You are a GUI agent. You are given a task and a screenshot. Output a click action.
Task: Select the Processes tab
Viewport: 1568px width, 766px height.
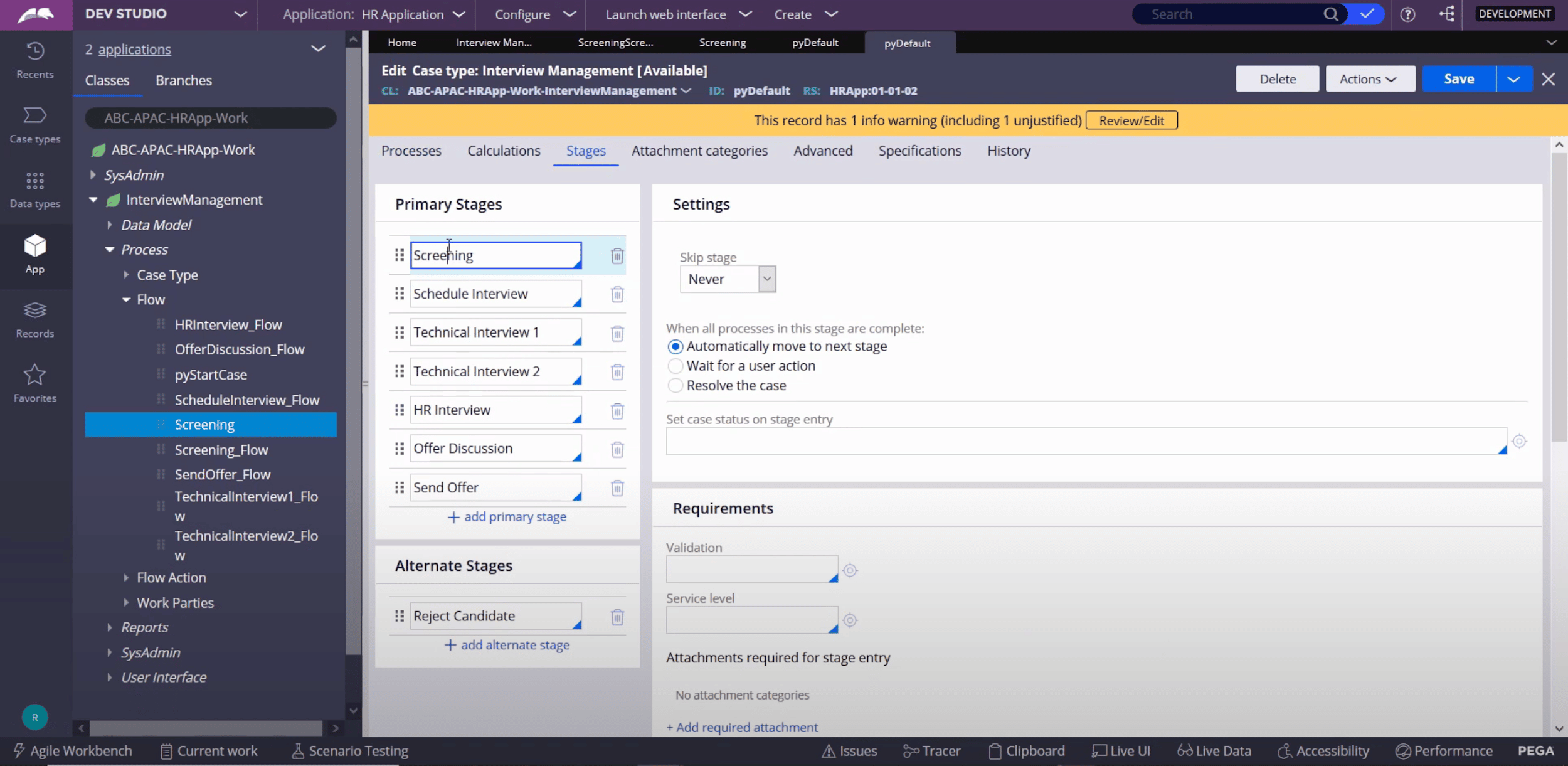coord(411,150)
